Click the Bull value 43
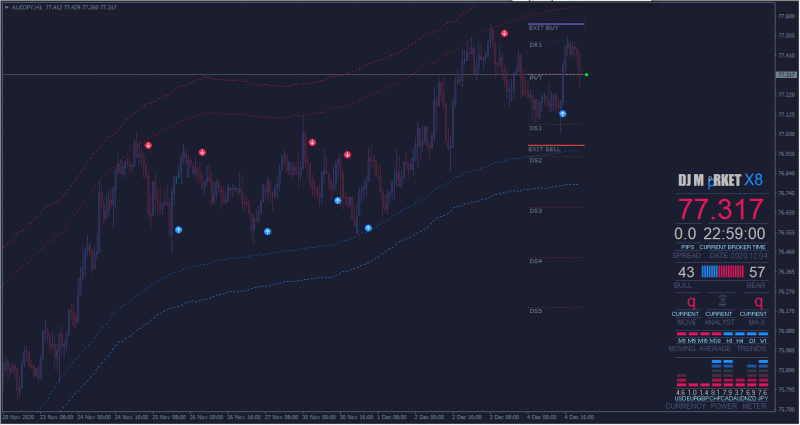This screenshot has height=425, width=800. click(686, 272)
